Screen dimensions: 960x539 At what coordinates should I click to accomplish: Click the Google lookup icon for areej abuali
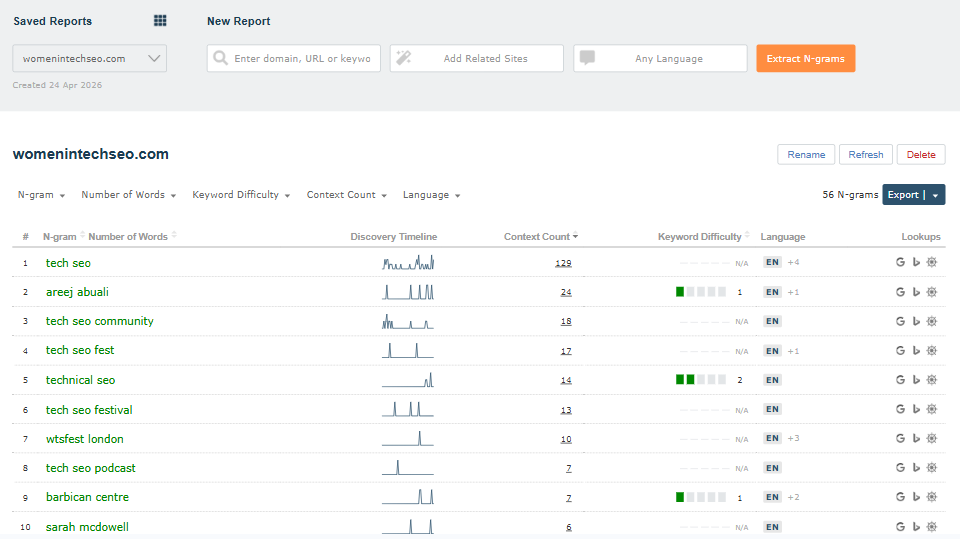pyautogui.click(x=900, y=292)
